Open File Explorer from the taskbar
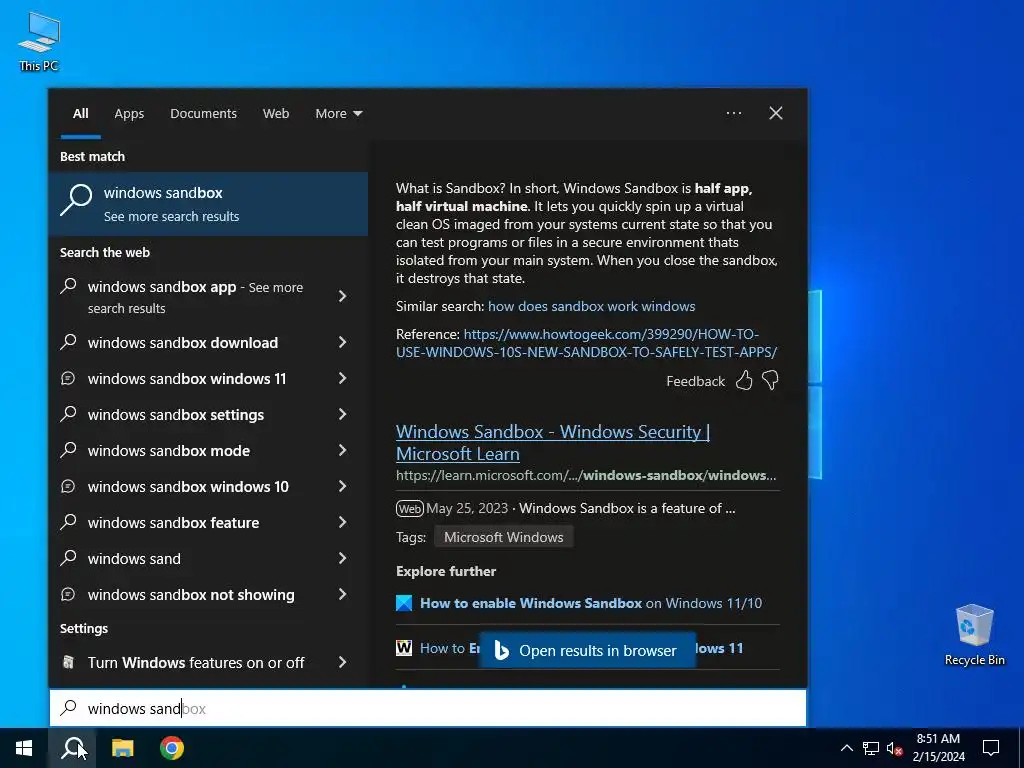Screen dimensions: 1024x768 click(122, 748)
